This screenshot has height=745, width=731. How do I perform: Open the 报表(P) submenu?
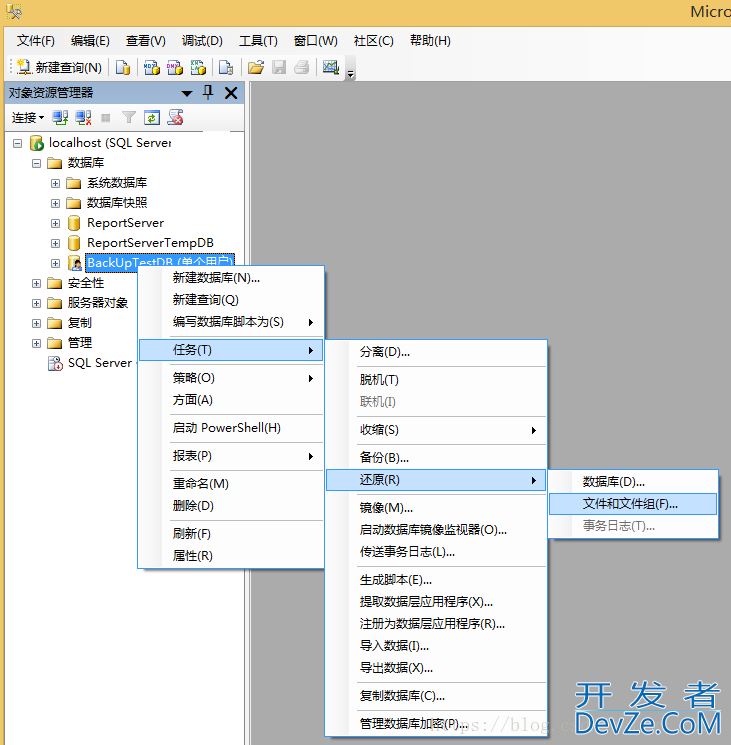click(x=230, y=456)
